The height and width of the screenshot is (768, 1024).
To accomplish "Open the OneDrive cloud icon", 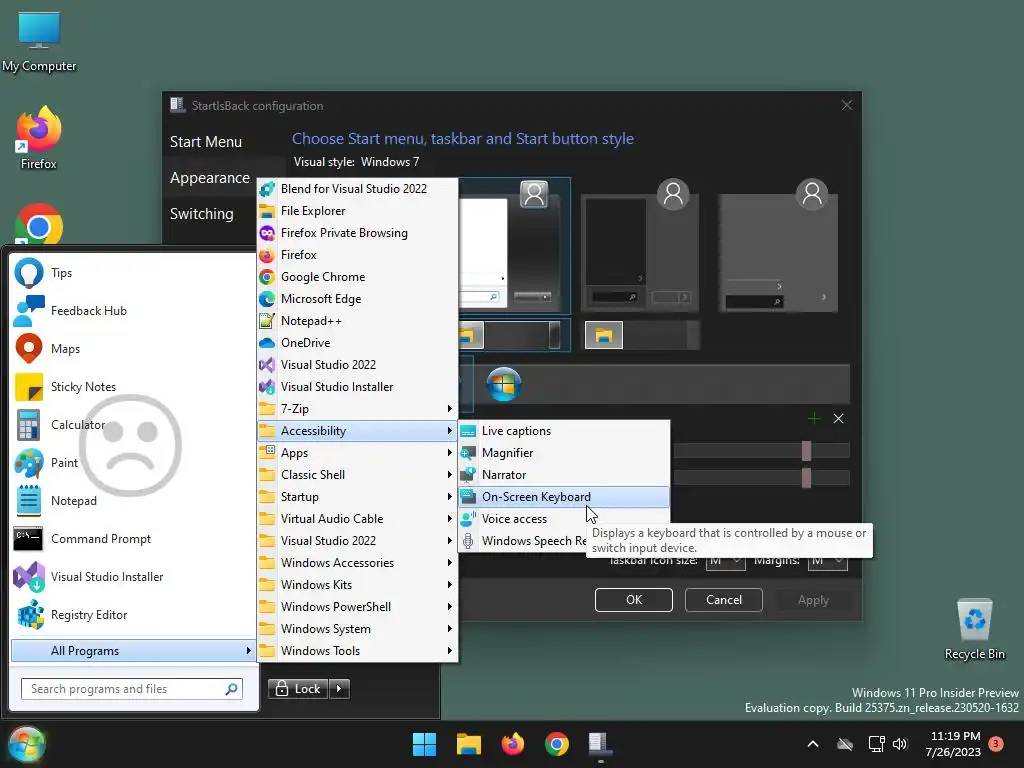I will pos(266,343).
